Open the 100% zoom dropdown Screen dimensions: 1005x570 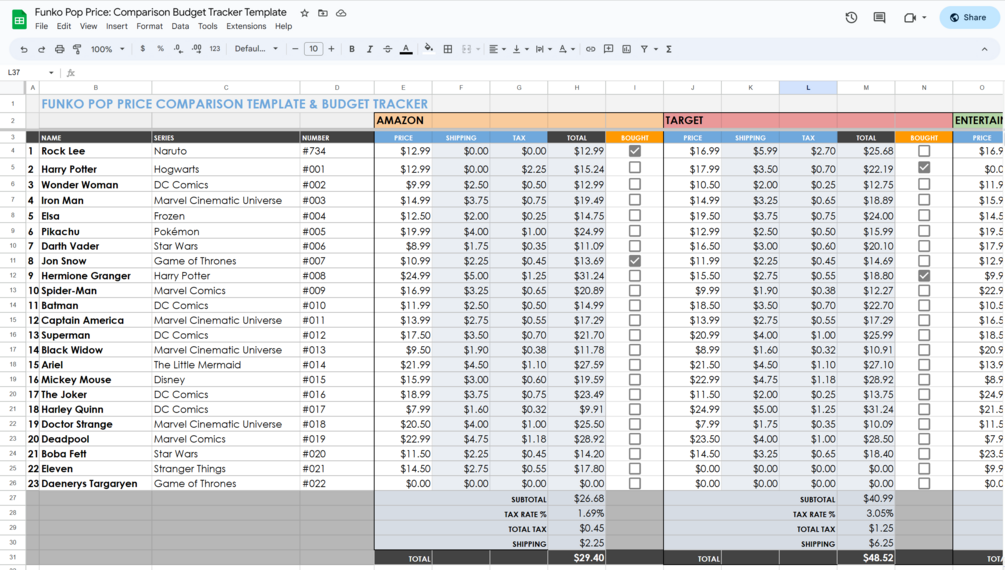pos(107,49)
